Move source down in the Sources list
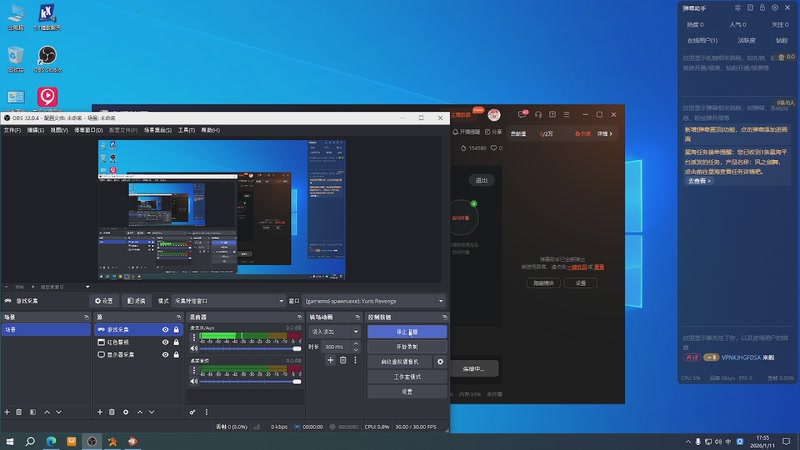Screen dimensions: 800x450 click(x=152, y=412)
